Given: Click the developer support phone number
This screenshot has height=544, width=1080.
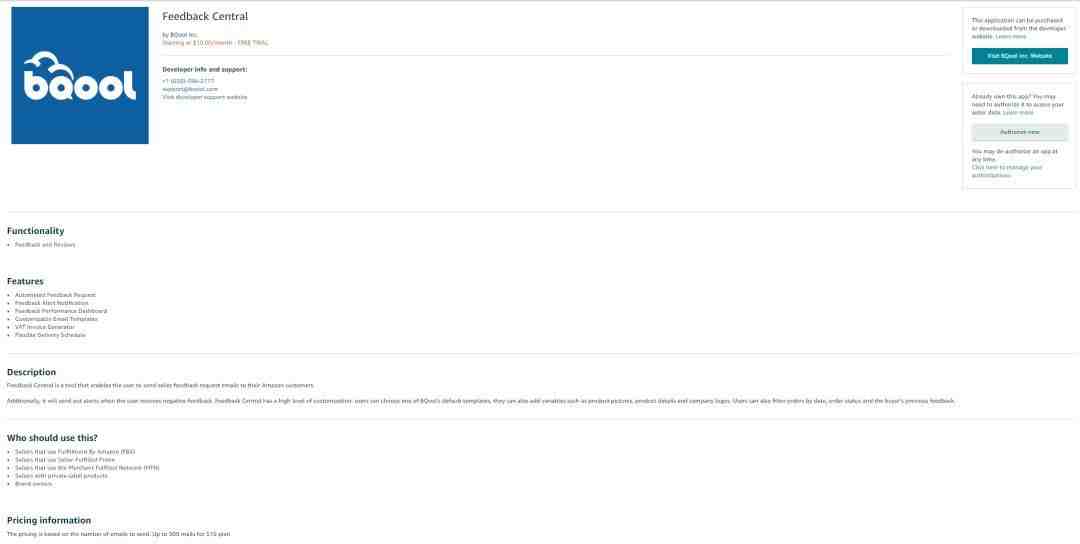Looking at the screenshot, I should [x=188, y=81].
